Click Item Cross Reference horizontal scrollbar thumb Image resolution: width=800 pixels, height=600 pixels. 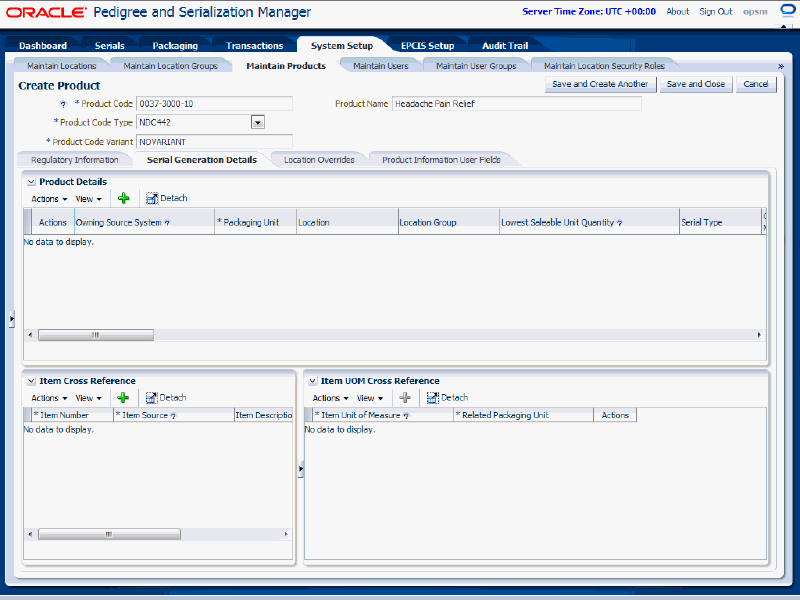[109, 535]
